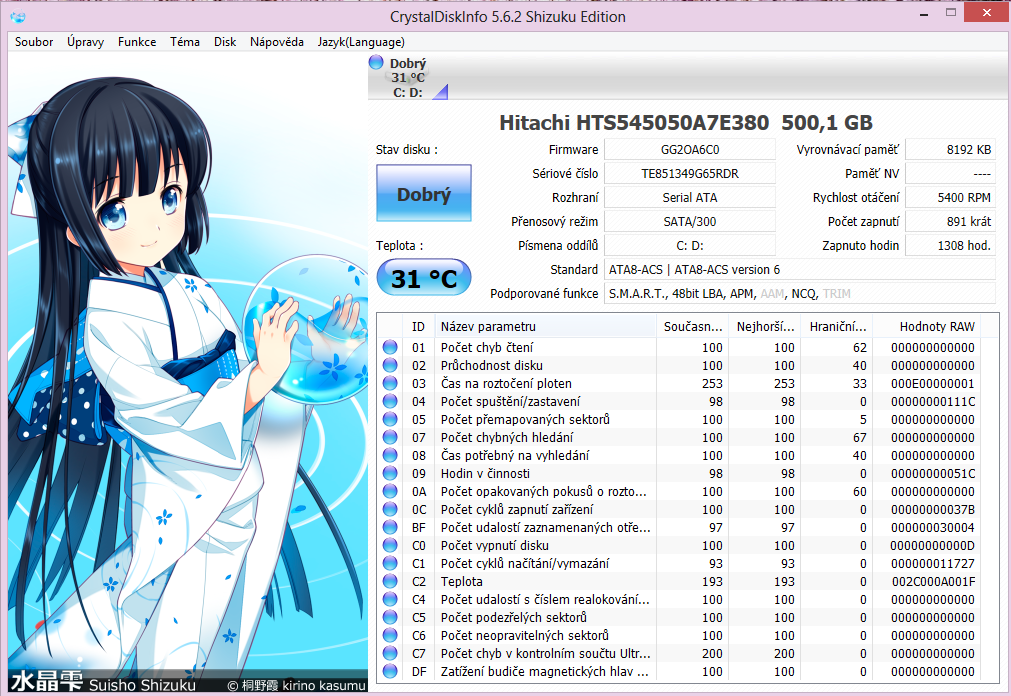This screenshot has height=696, width=1011.
Task: Click the status orb for attribute 02 Průchodnost disku
Action: pos(390,365)
